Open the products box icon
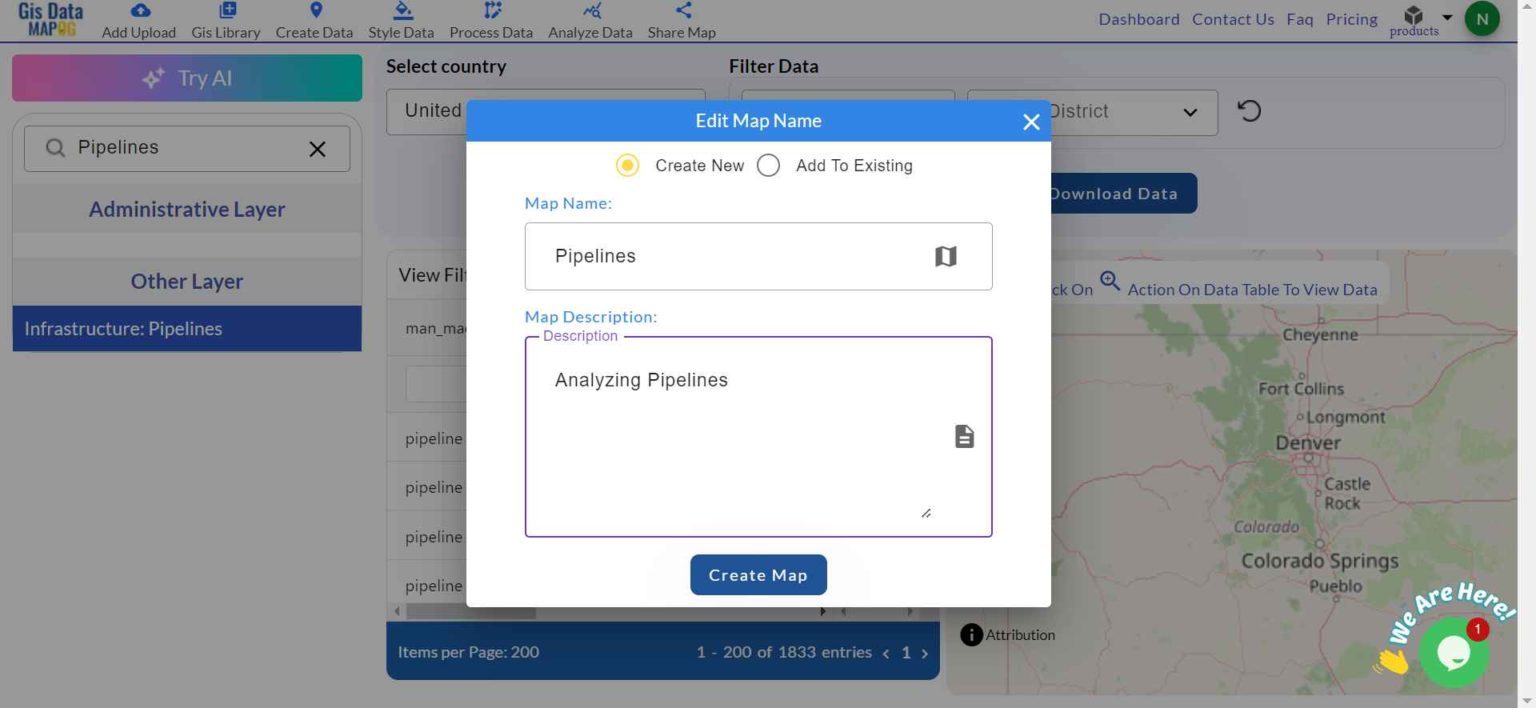1536x708 pixels. pos(1413,15)
